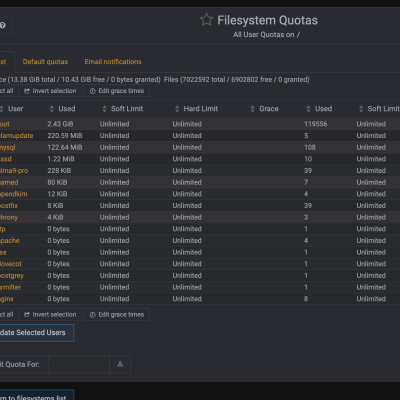Click Select all button above the table
The width and height of the screenshot is (400, 400).
pyautogui.click(x=8, y=91)
